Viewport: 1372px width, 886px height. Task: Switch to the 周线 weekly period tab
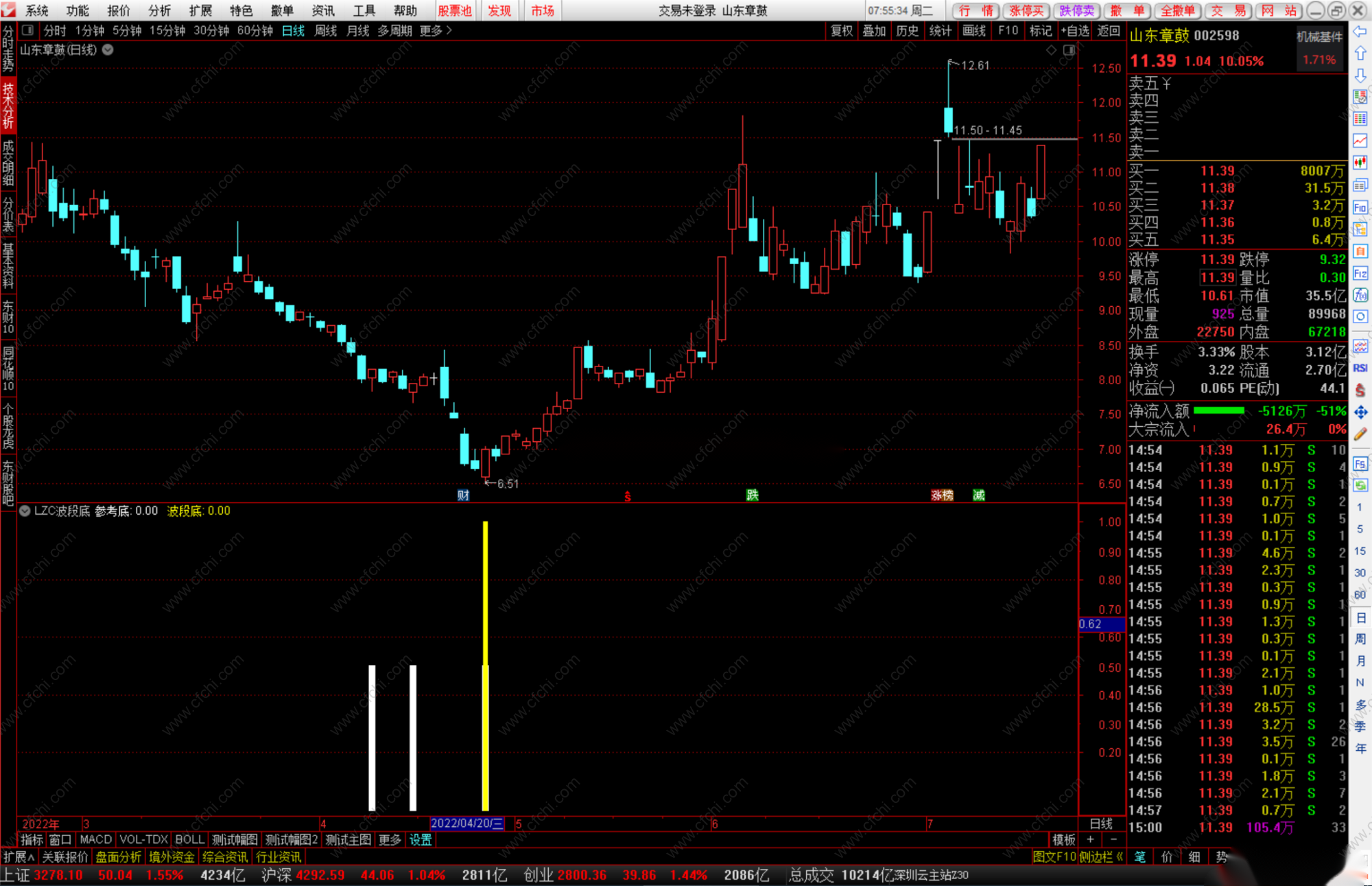coord(325,30)
